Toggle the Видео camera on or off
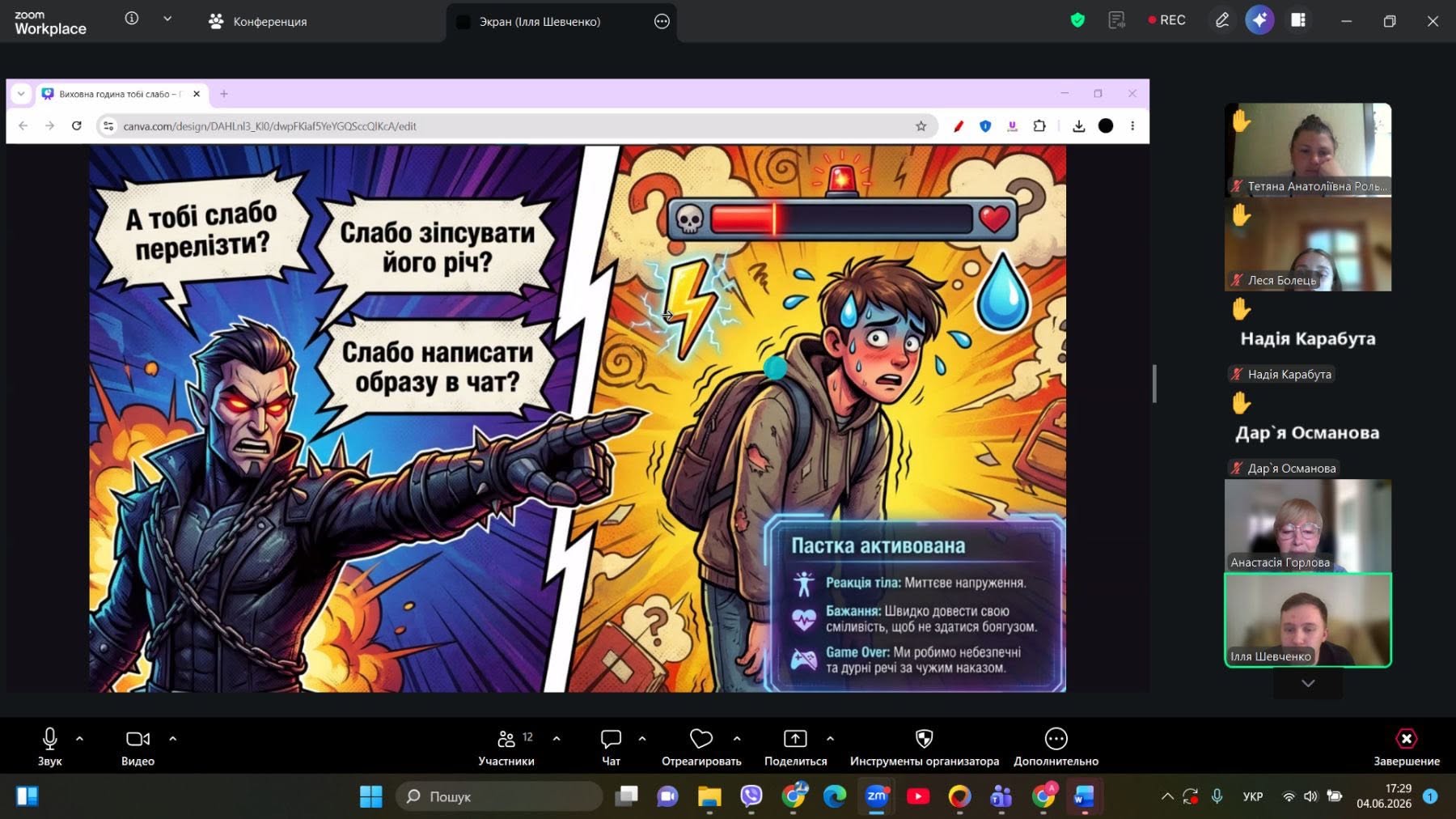This screenshot has width=1456, height=819. pyautogui.click(x=138, y=747)
